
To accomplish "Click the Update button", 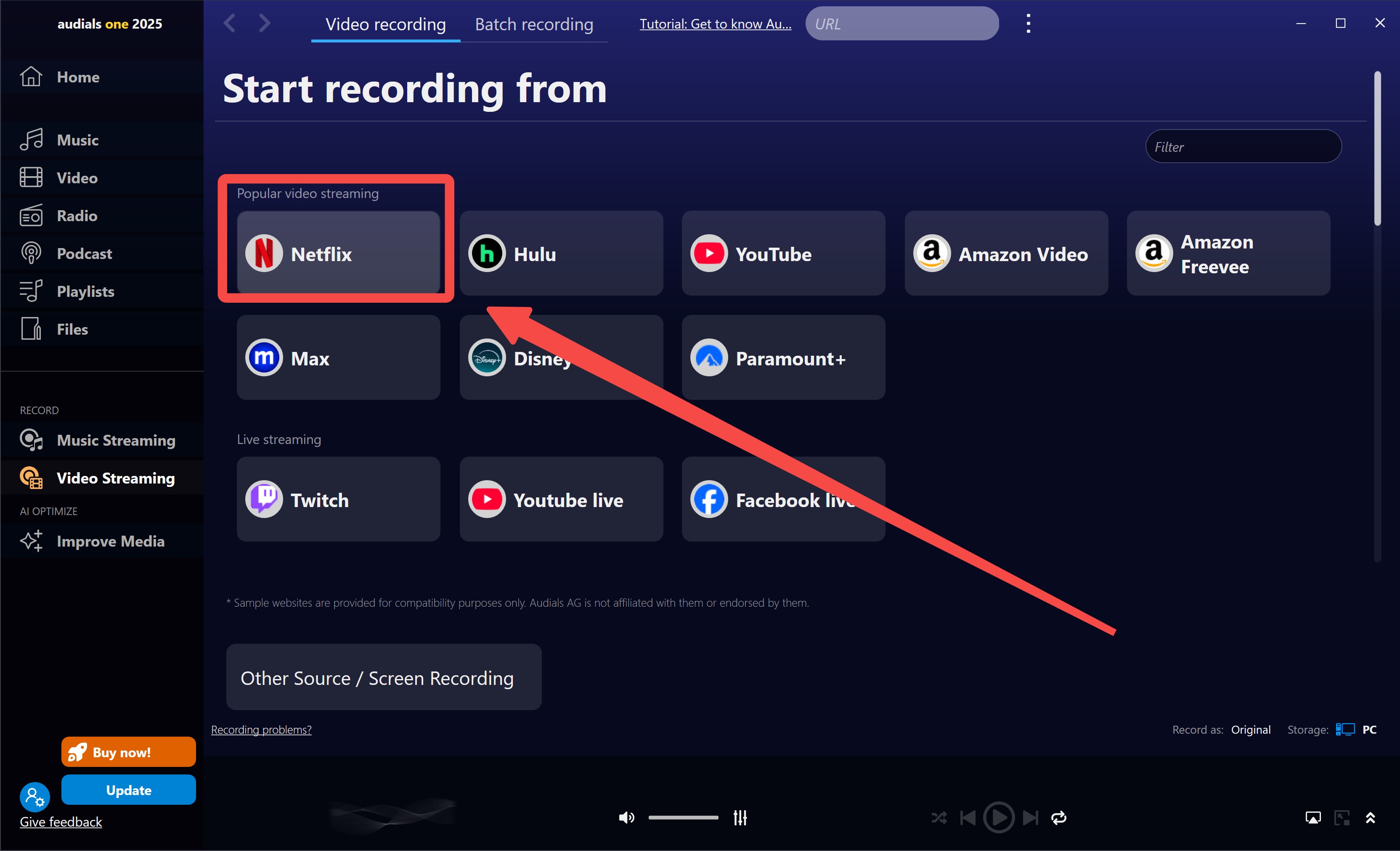I will point(128,790).
